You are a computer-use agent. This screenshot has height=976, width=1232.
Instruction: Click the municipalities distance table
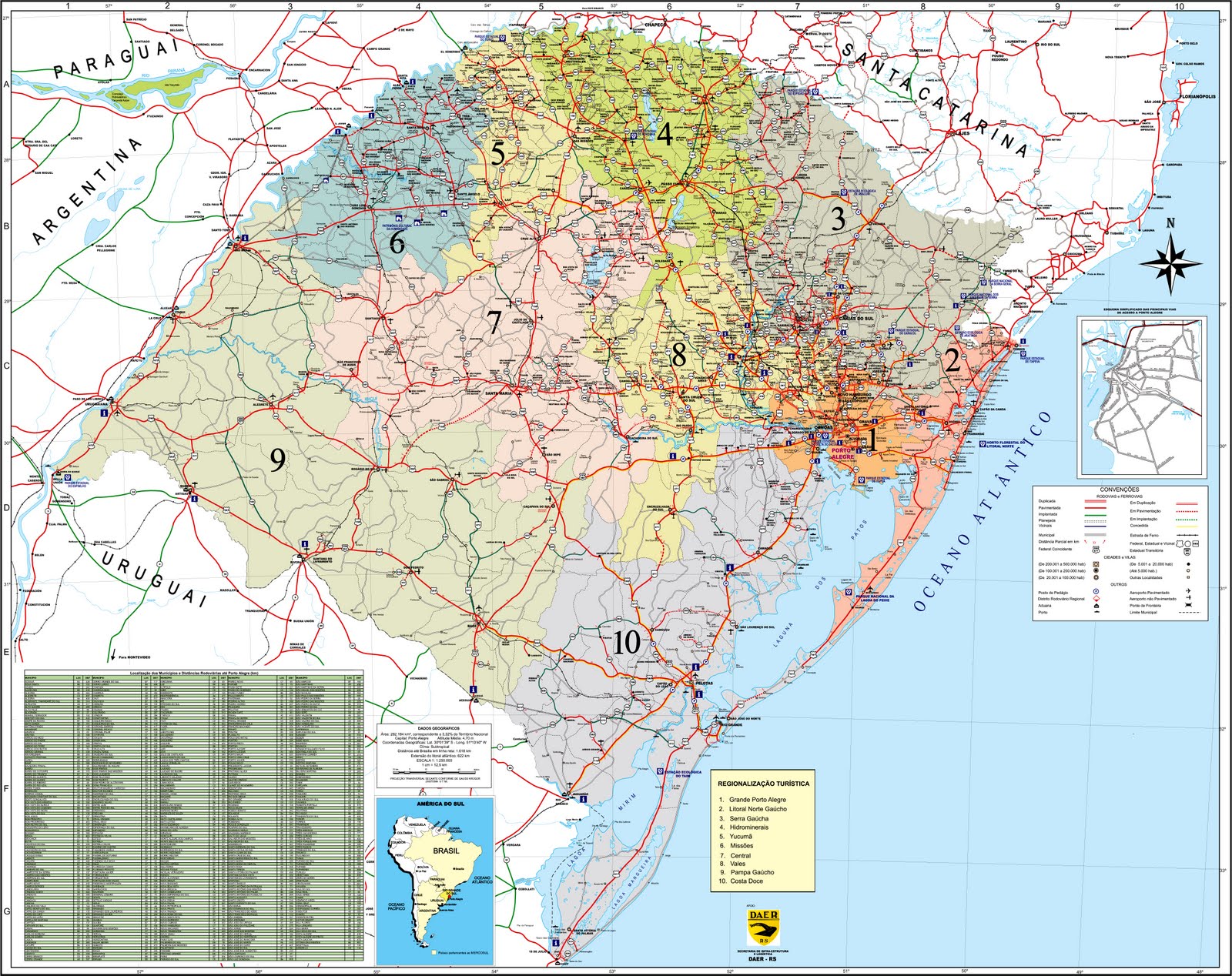click(192, 814)
